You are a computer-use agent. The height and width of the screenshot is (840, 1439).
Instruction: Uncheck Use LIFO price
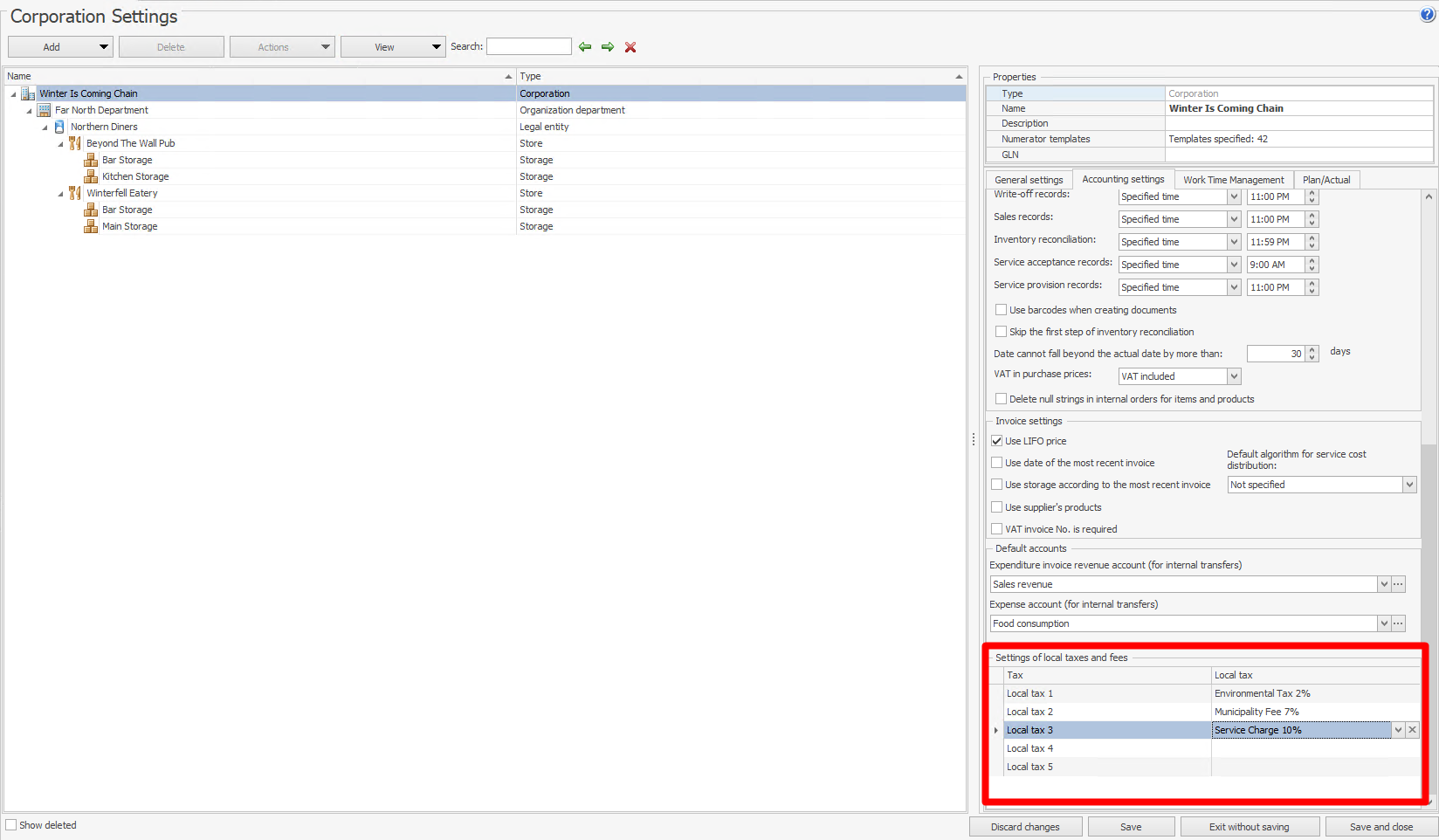pyautogui.click(x=997, y=441)
